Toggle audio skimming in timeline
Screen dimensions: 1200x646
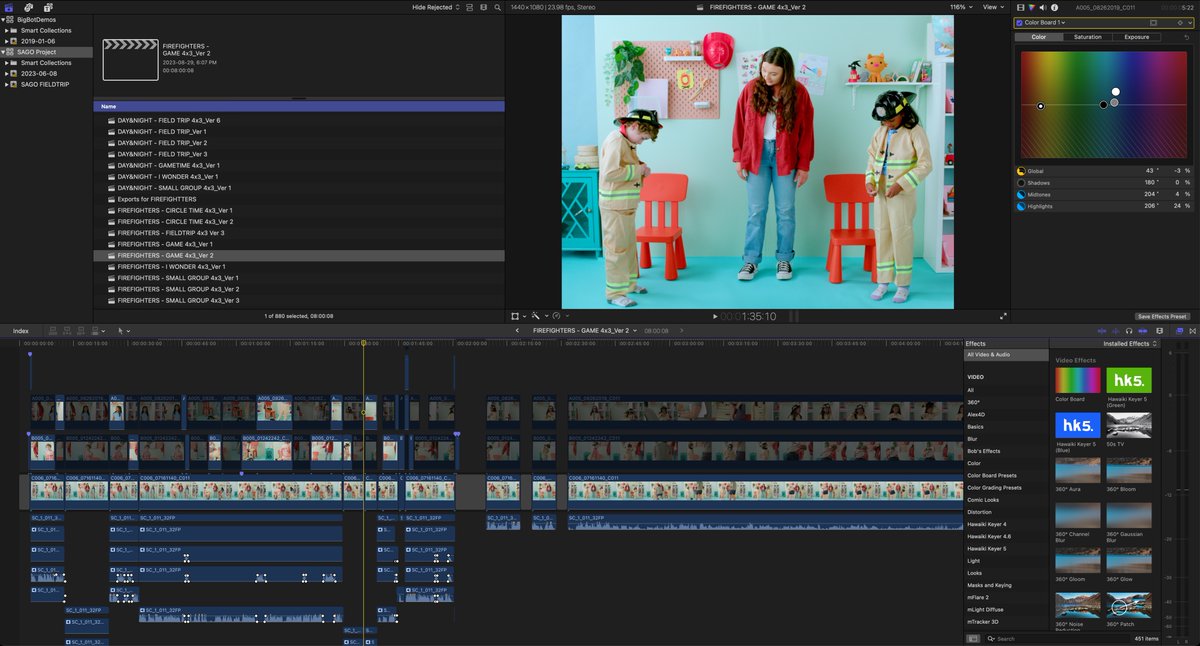pyautogui.click(x=1115, y=331)
